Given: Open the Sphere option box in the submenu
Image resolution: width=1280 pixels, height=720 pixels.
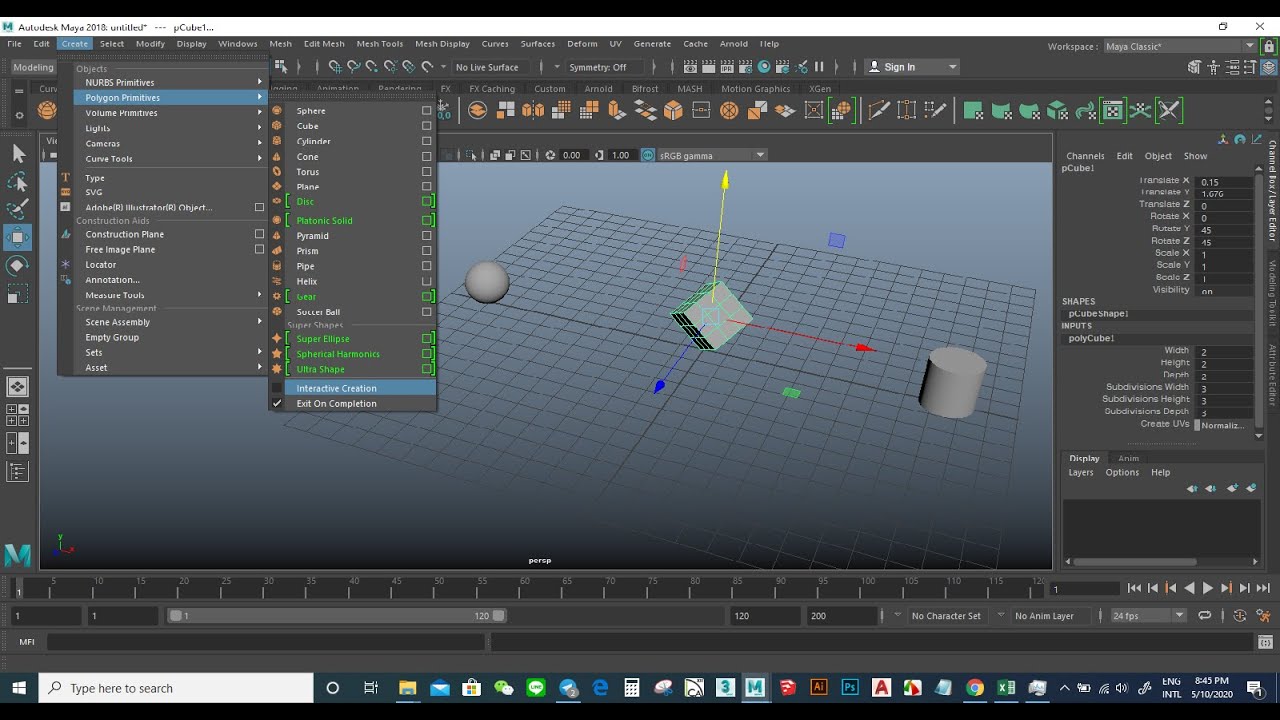Looking at the screenshot, I should click(427, 111).
